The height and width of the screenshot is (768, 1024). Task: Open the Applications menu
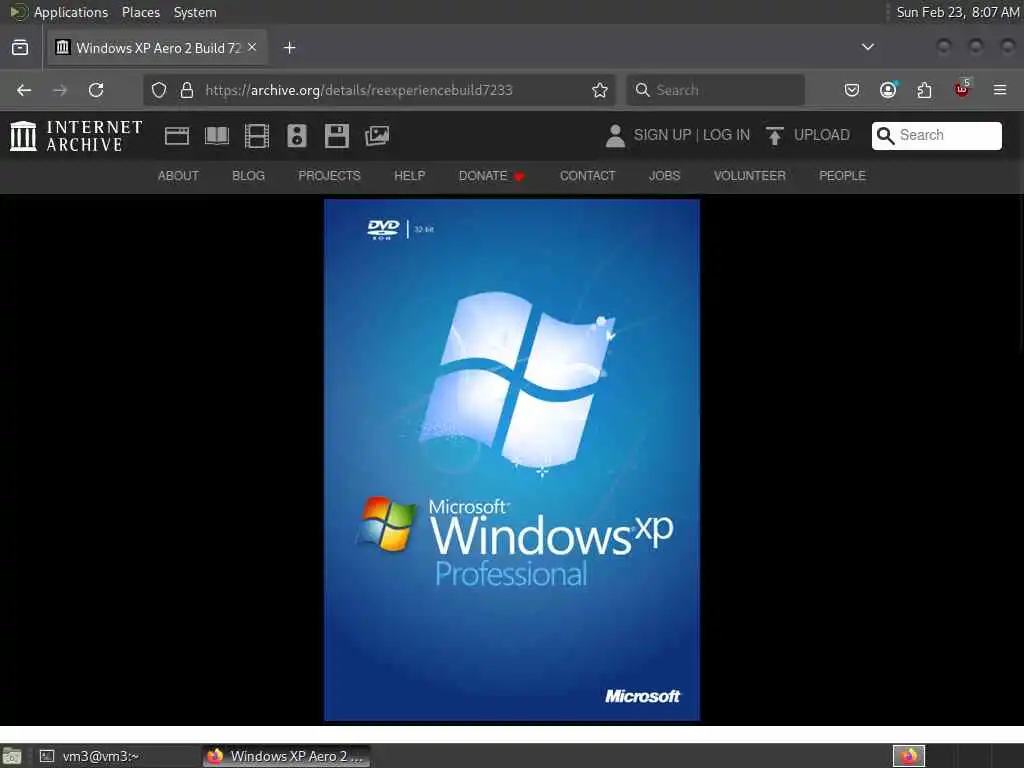[59, 12]
